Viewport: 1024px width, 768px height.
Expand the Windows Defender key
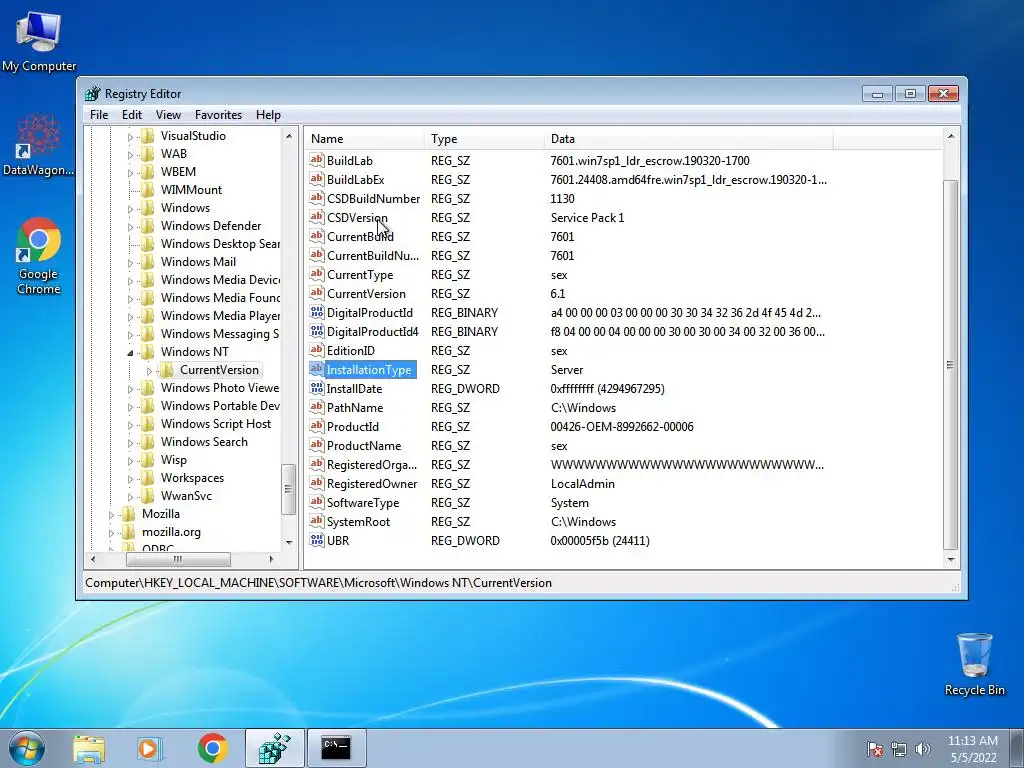click(x=130, y=227)
